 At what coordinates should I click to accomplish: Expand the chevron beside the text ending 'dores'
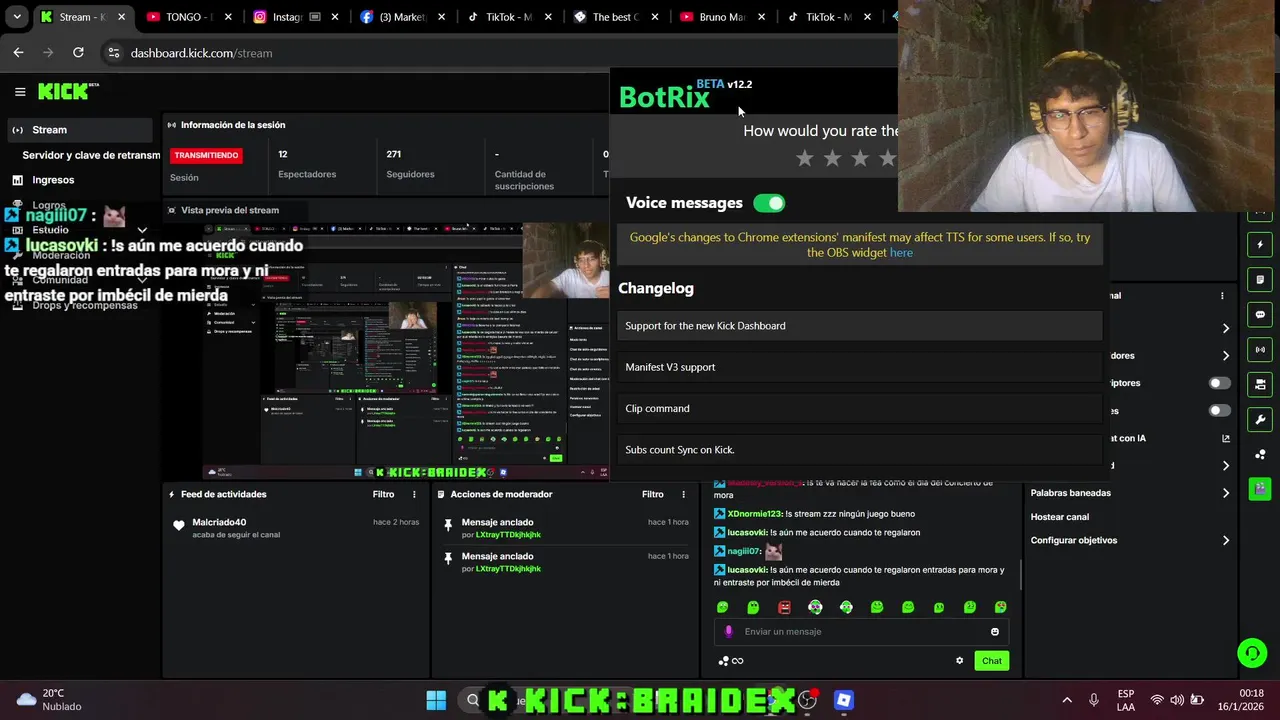[x=1226, y=356]
